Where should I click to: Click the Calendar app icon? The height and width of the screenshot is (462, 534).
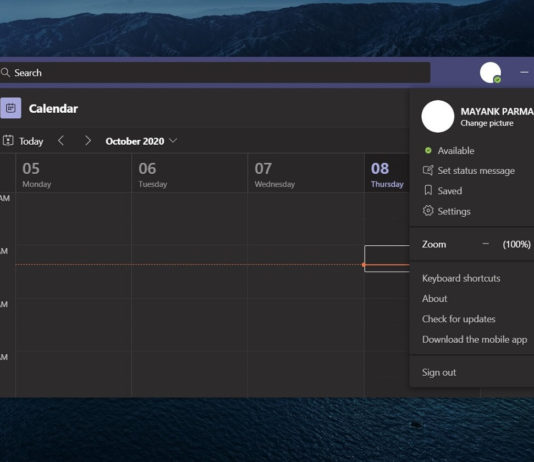pos(11,108)
